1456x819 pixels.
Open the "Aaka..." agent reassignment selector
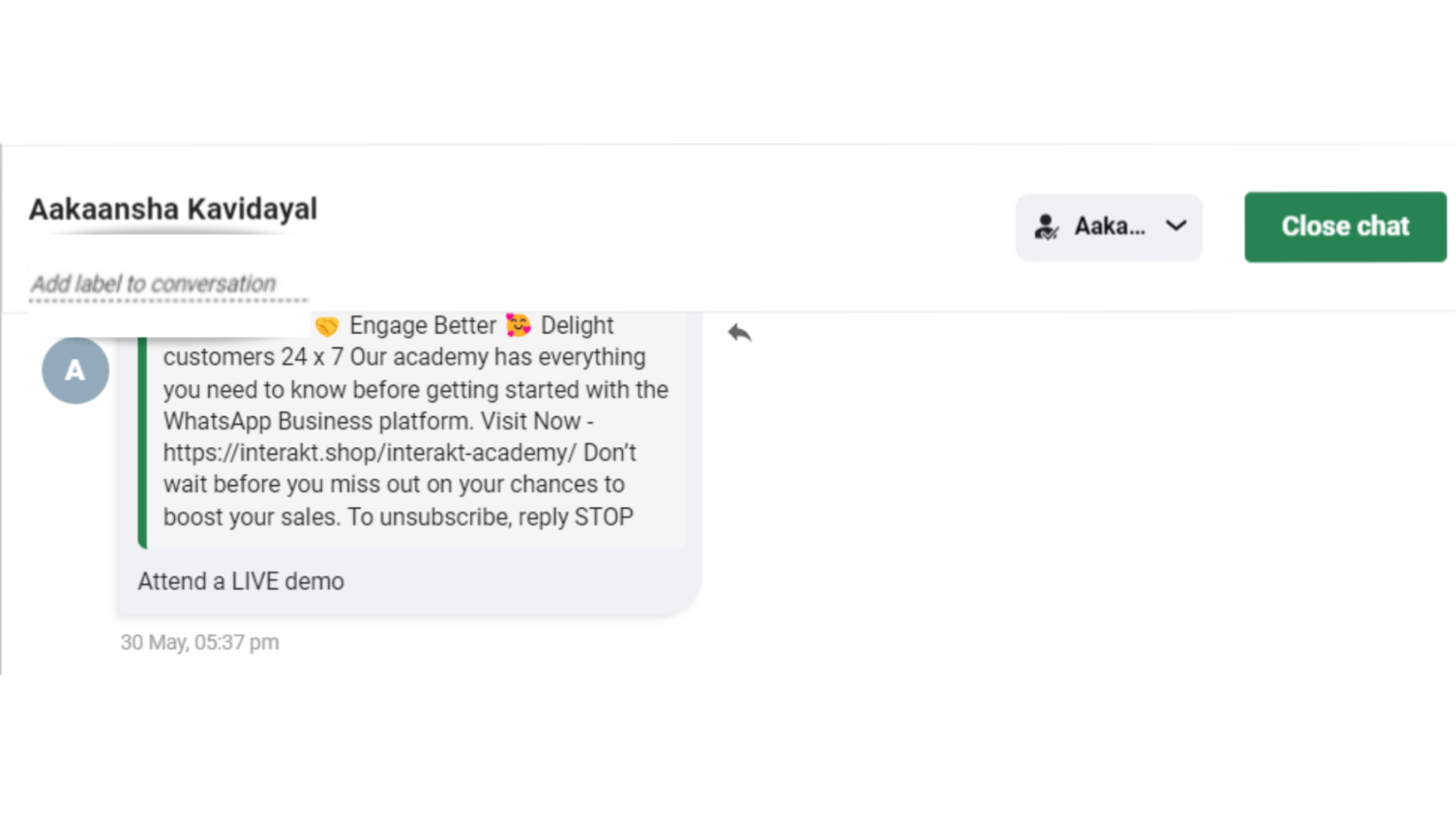(1108, 226)
